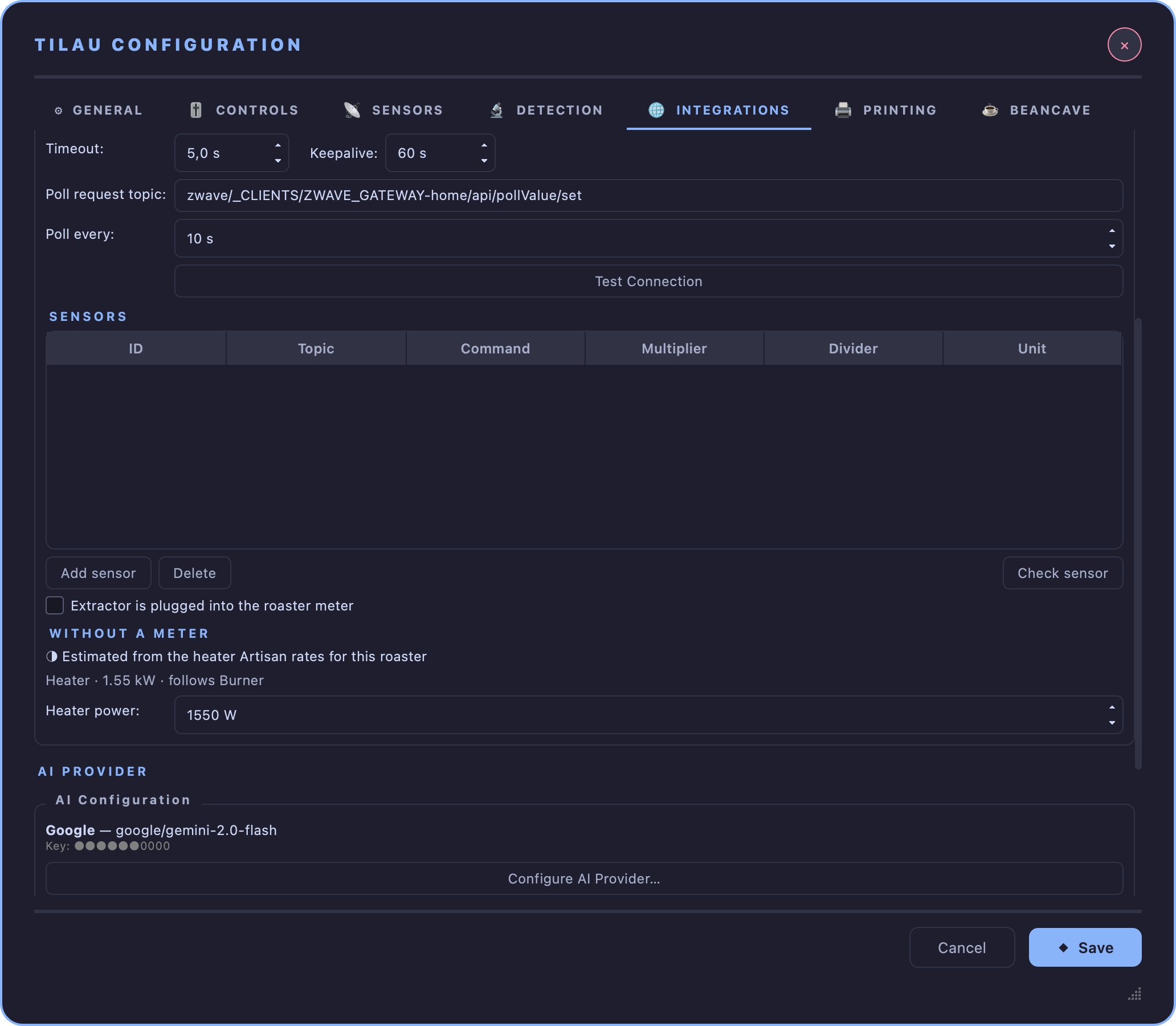The width and height of the screenshot is (1176, 1026).
Task: Click the Controls tab slider icon
Action: click(195, 110)
